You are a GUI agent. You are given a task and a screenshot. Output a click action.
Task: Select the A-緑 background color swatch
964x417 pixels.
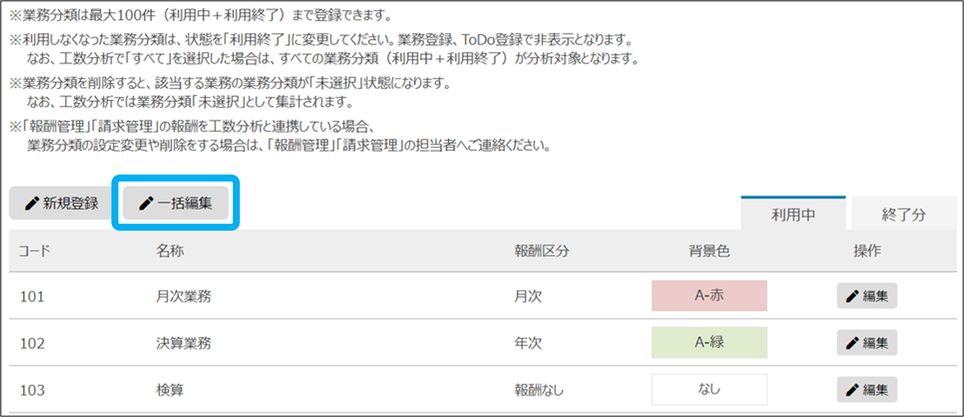[x=708, y=342]
